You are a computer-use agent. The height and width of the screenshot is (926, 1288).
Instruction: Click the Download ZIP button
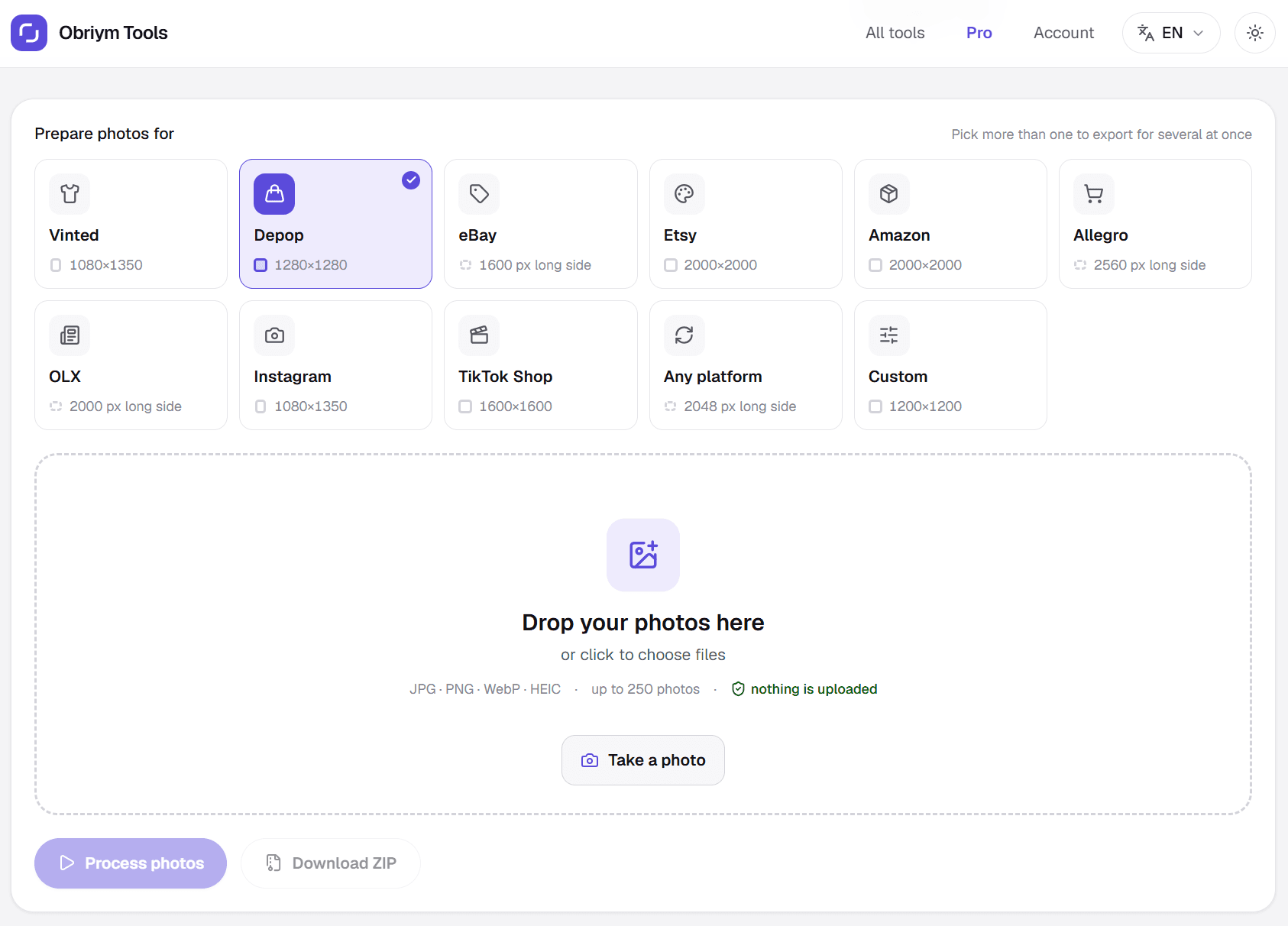pos(331,863)
